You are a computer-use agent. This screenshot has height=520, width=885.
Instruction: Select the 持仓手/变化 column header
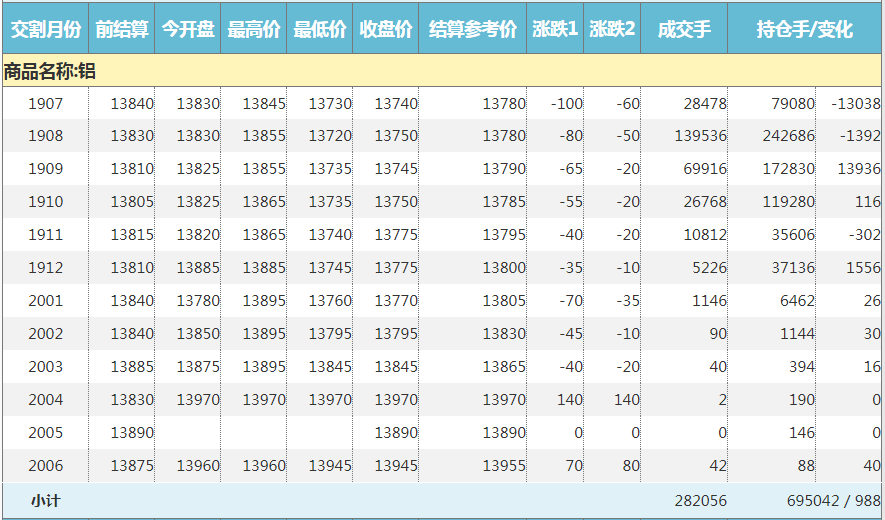click(x=805, y=29)
